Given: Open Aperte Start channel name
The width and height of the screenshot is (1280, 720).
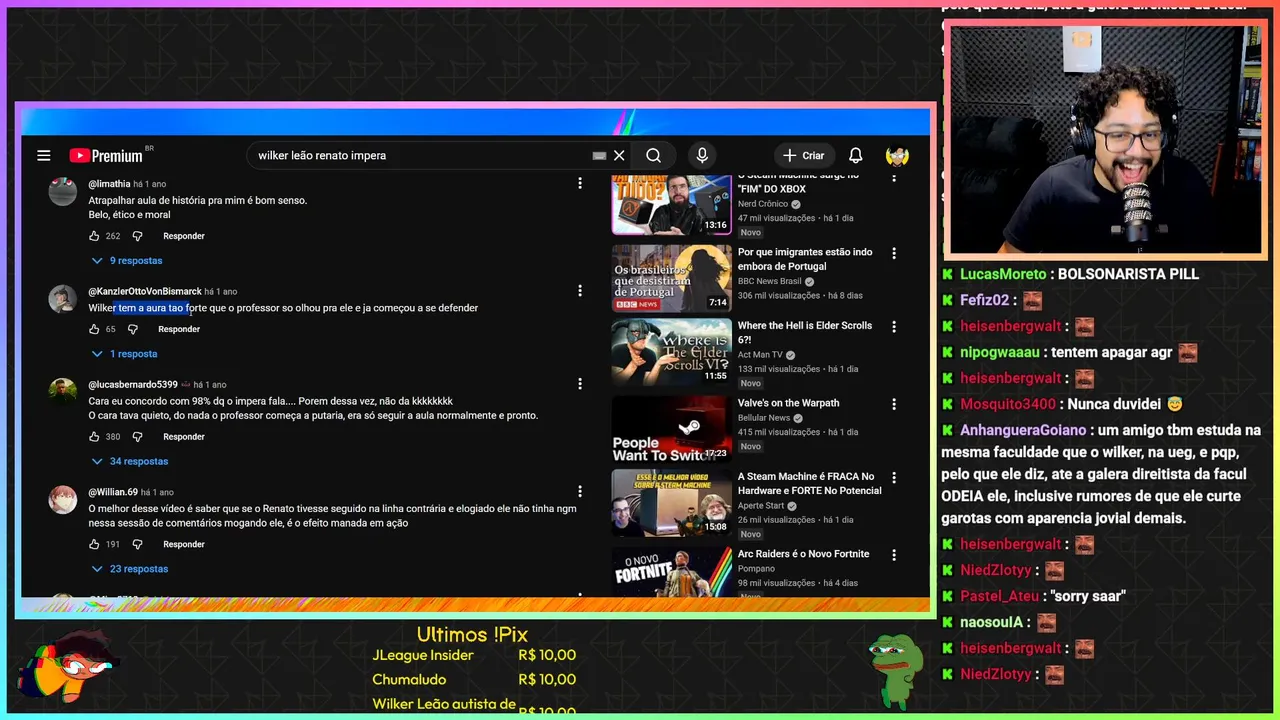Looking at the screenshot, I should (761, 506).
